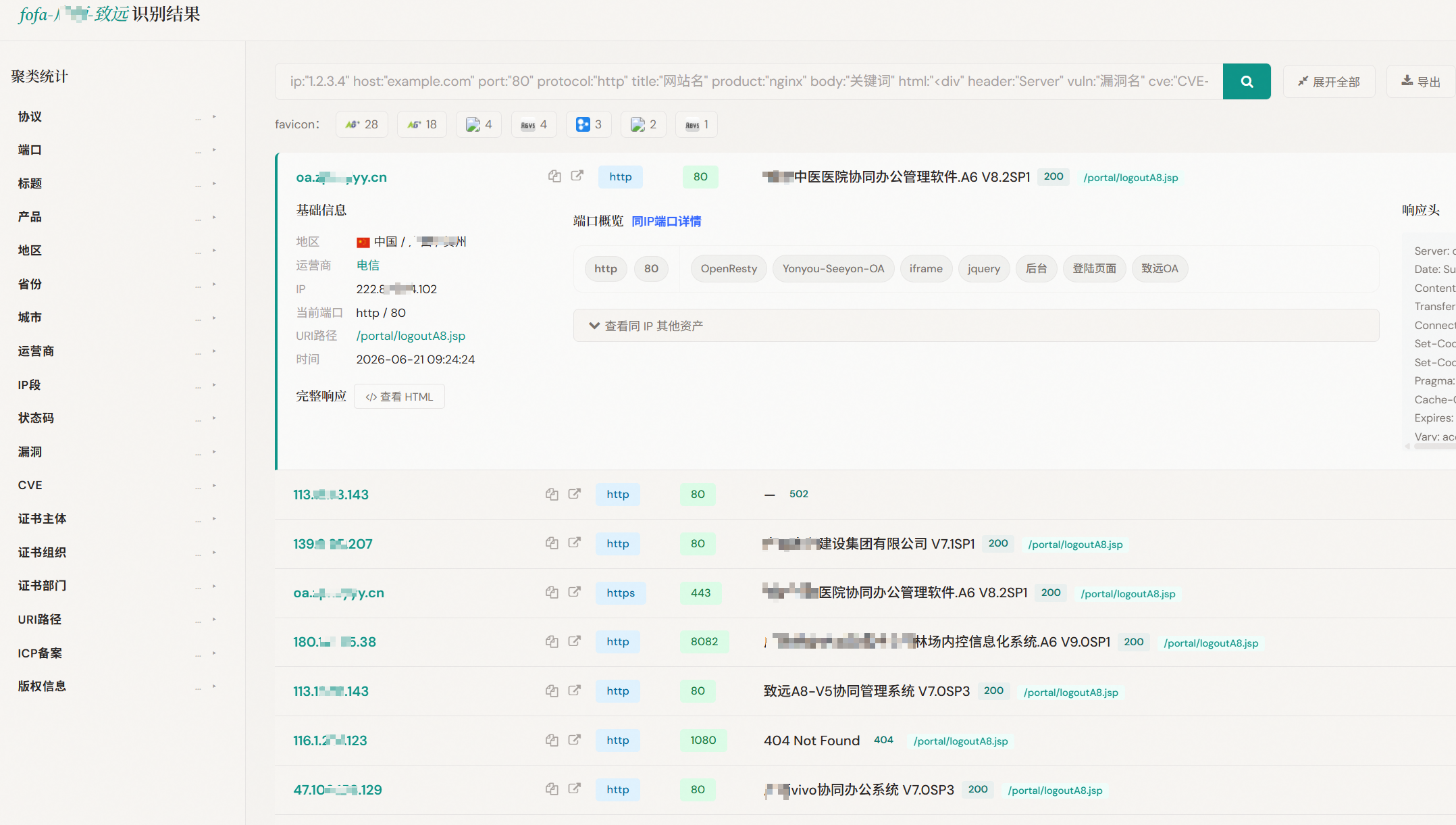Click the Yonyou-Seeyon-OA tag
Screen dimensions: 1456x825
pos(833,269)
